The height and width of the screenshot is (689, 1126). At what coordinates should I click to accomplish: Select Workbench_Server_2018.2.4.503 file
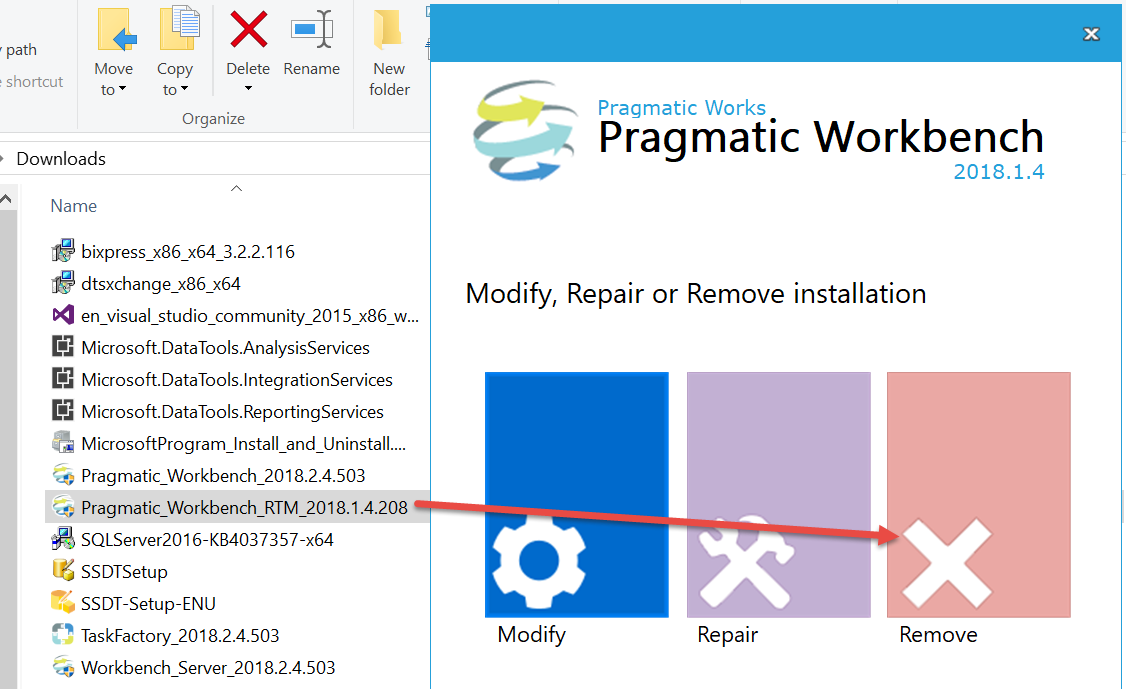(x=208, y=667)
